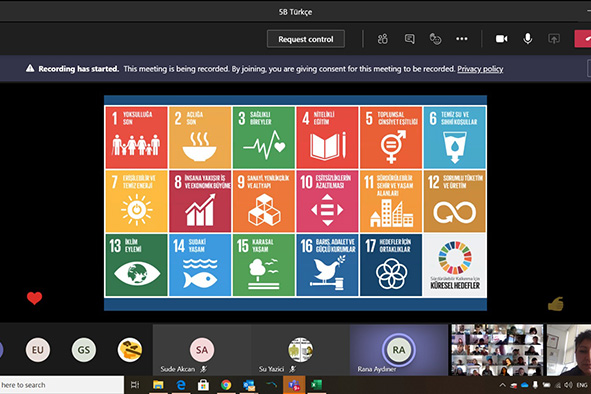Click goal 4 Nitelikli Eğitim tile
This screenshot has height=394, width=591.
coord(327,138)
